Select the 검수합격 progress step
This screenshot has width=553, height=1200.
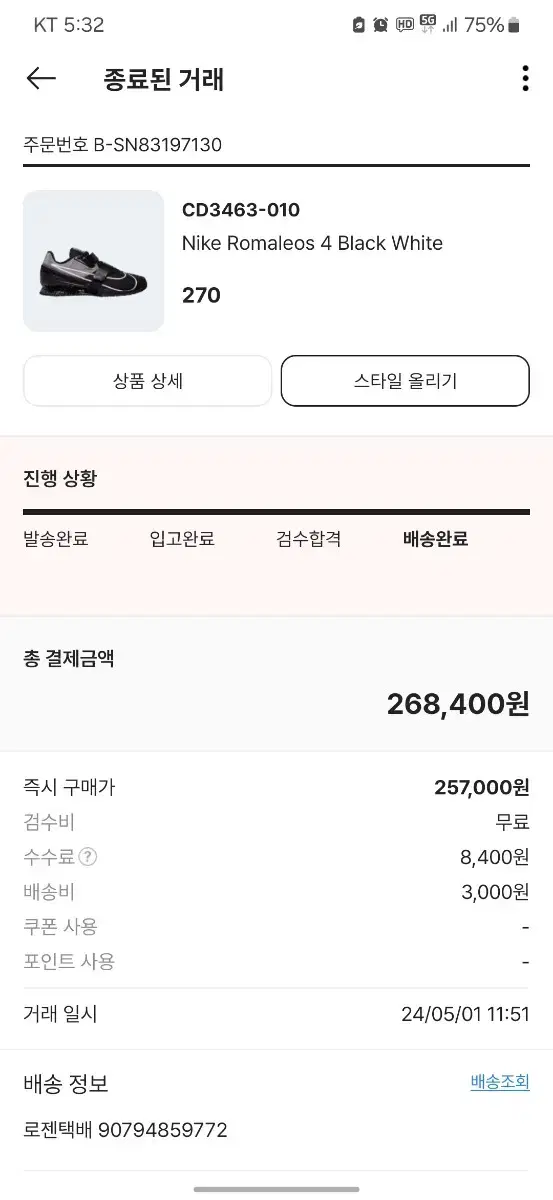click(x=309, y=539)
